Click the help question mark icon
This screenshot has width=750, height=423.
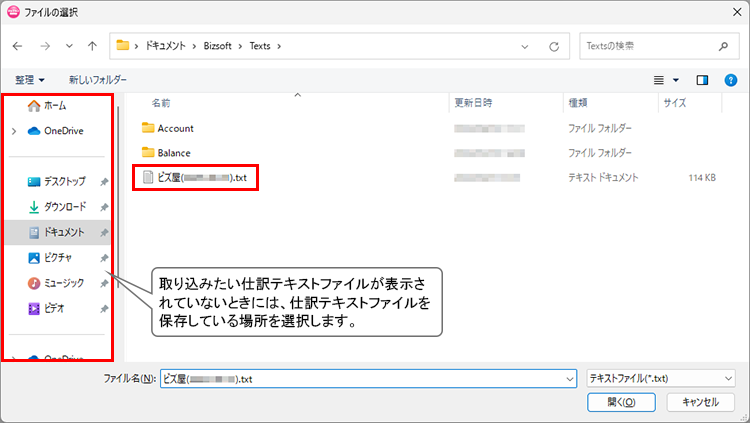pos(730,79)
